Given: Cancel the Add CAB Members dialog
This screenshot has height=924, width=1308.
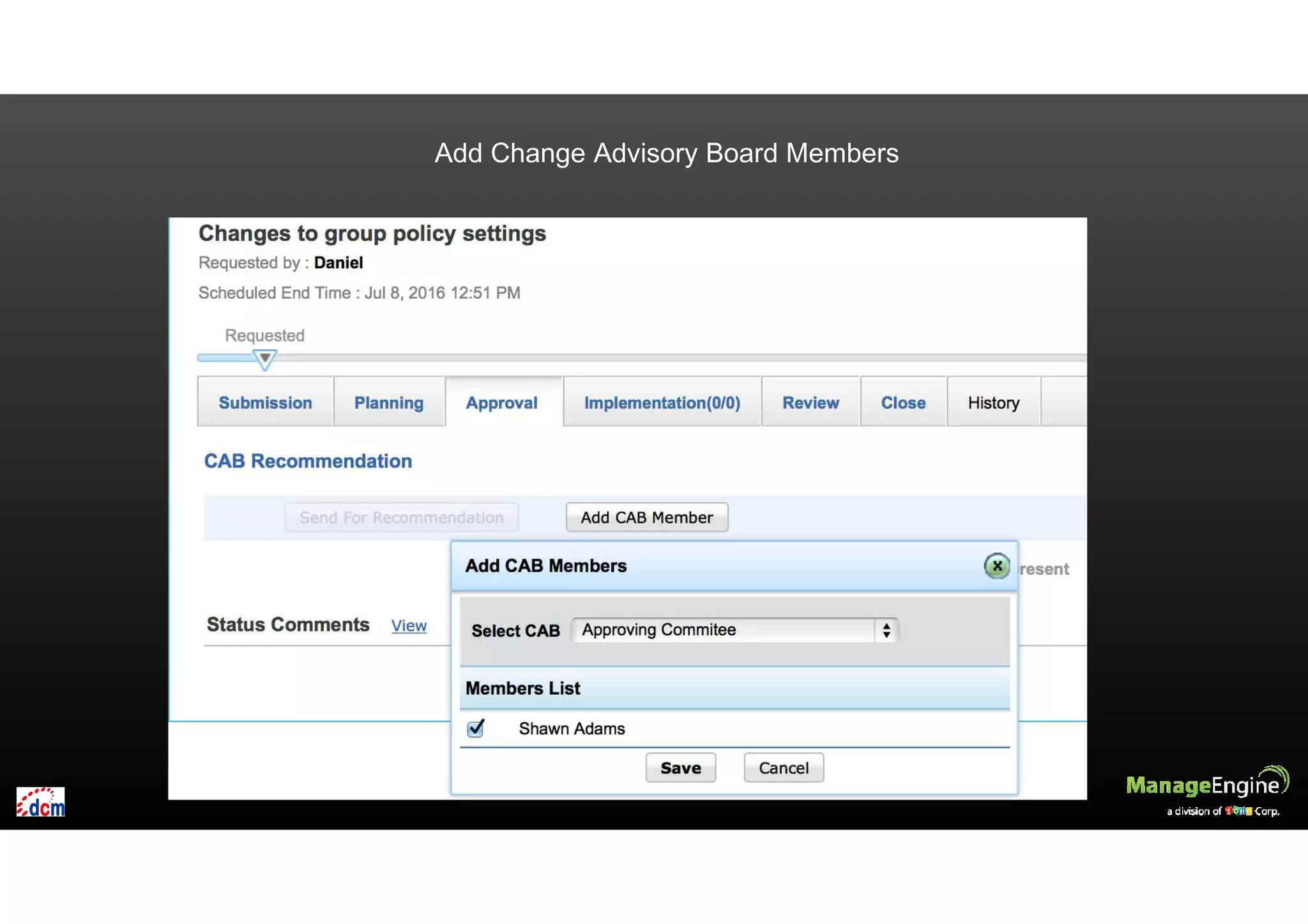Looking at the screenshot, I should [784, 768].
